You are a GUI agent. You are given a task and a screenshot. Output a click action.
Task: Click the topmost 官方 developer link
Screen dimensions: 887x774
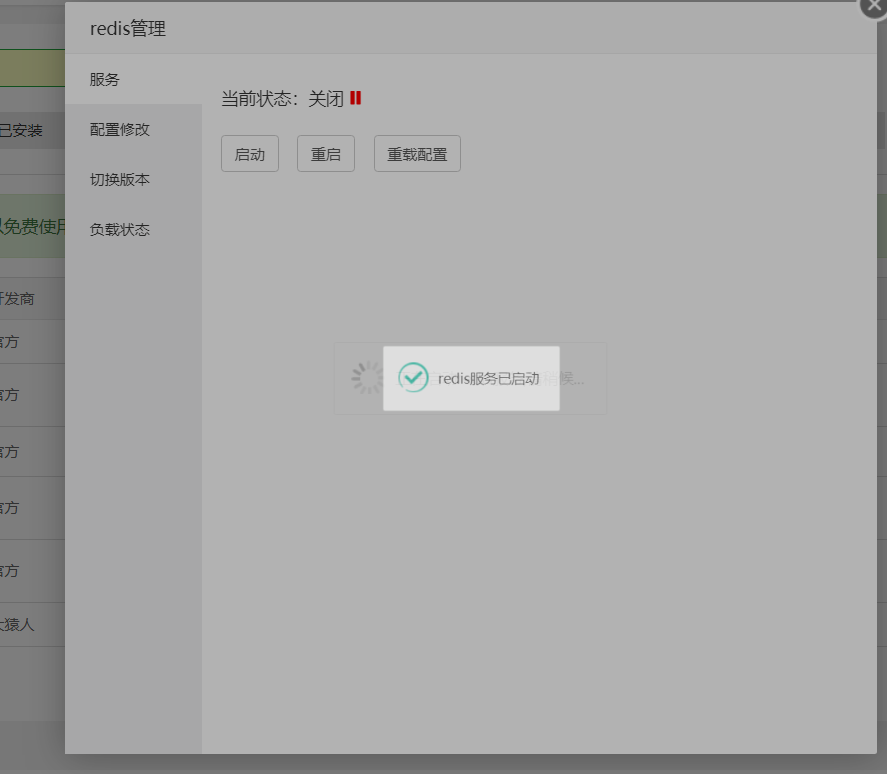coord(12,342)
